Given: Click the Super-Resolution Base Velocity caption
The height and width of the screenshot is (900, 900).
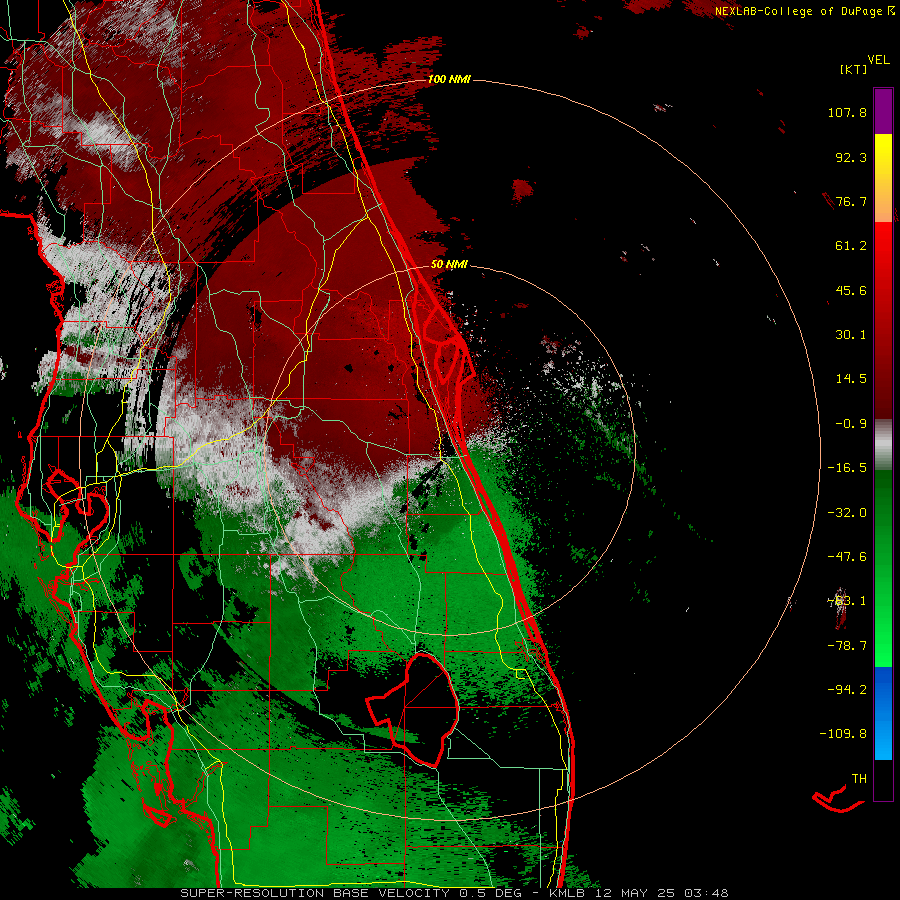Looking at the screenshot, I should click(x=454, y=893).
